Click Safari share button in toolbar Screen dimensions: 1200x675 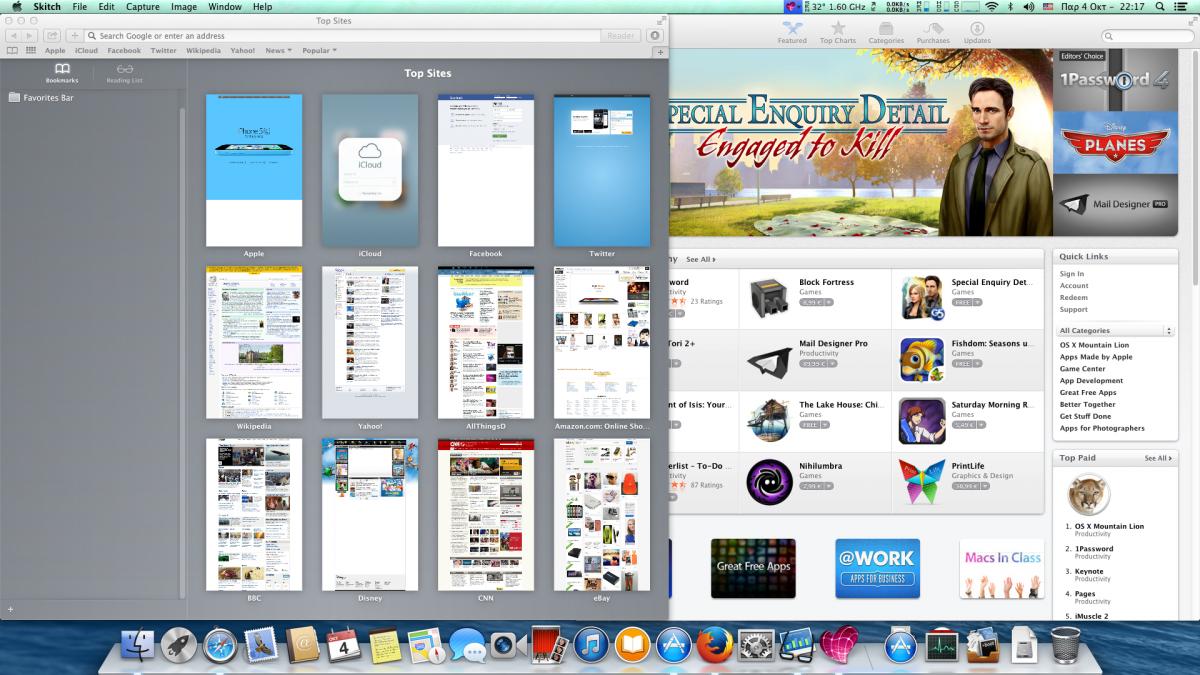pyautogui.click(x=53, y=36)
